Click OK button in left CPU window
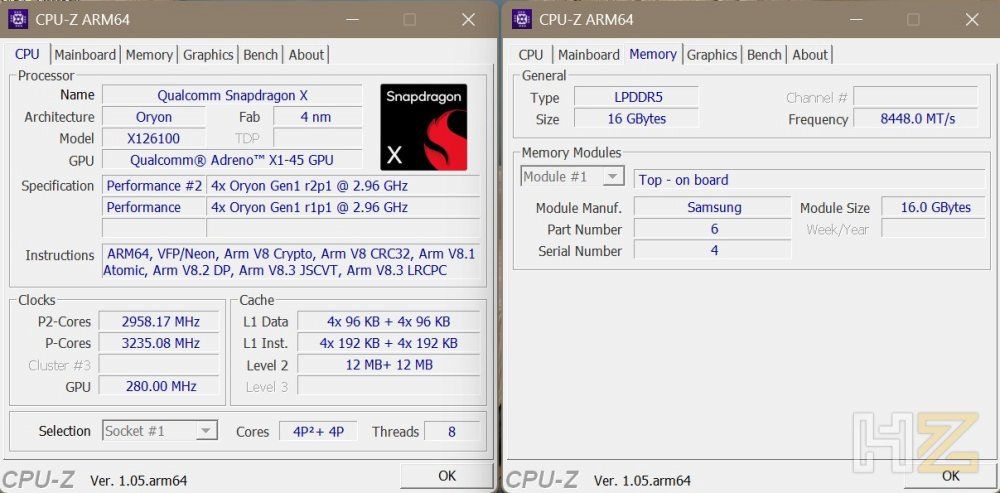The image size is (1000, 493). pyautogui.click(x=447, y=476)
